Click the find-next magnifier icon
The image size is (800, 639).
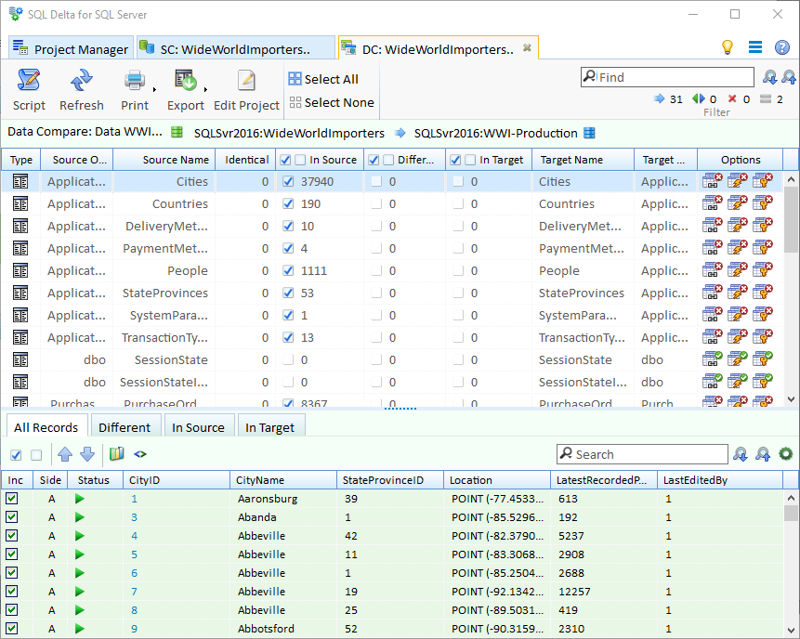(x=770, y=76)
